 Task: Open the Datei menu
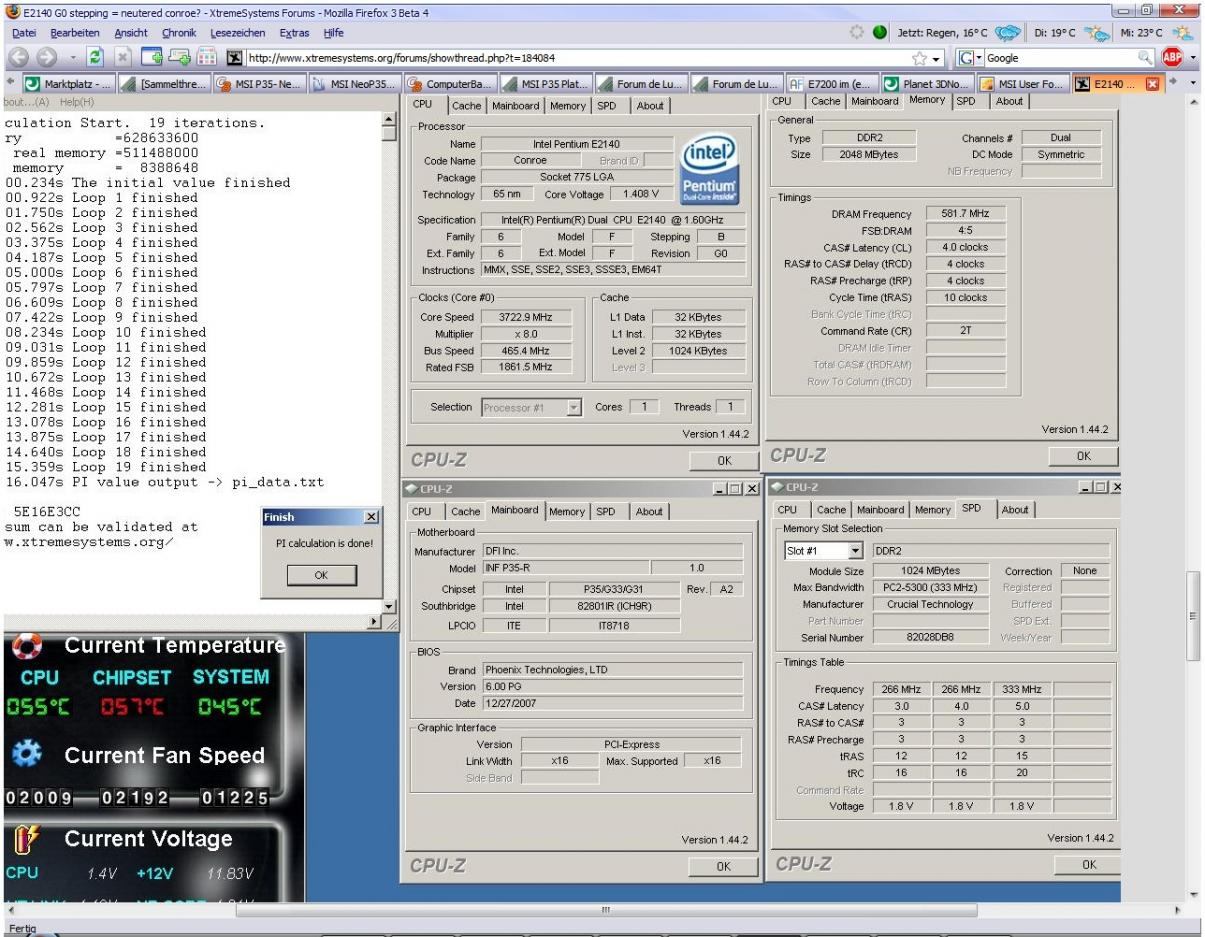(23, 33)
